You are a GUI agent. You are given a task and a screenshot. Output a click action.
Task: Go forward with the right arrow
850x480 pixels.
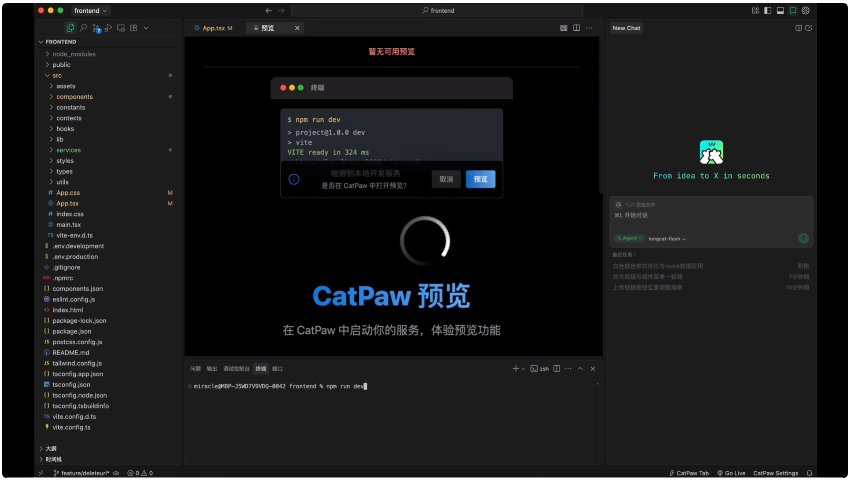(281, 10)
